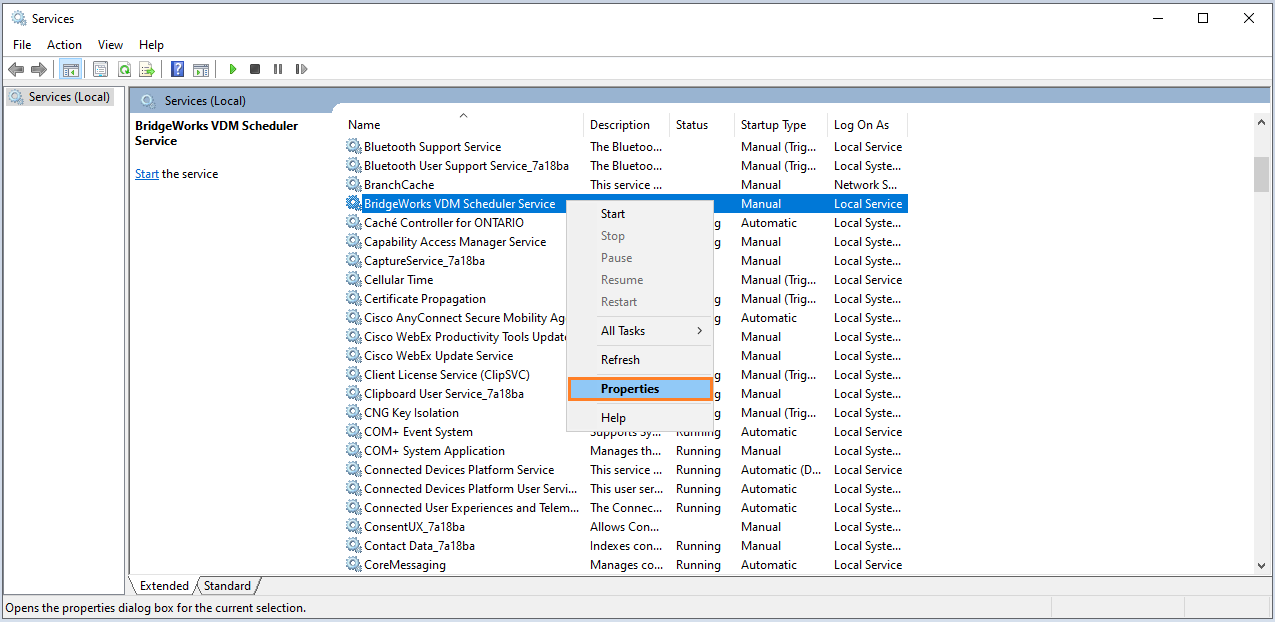The height and width of the screenshot is (622, 1275).
Task: Toggle the Show/Hide Console Tree toolbar icon
Action: [71, 69]
